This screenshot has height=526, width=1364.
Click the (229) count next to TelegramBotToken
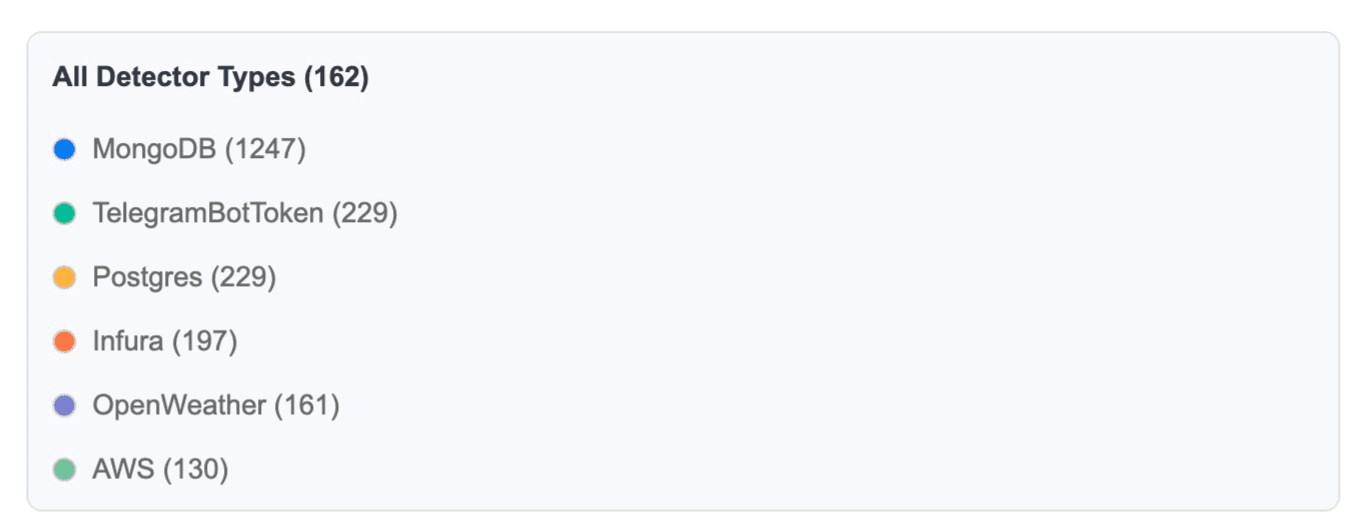365,214
